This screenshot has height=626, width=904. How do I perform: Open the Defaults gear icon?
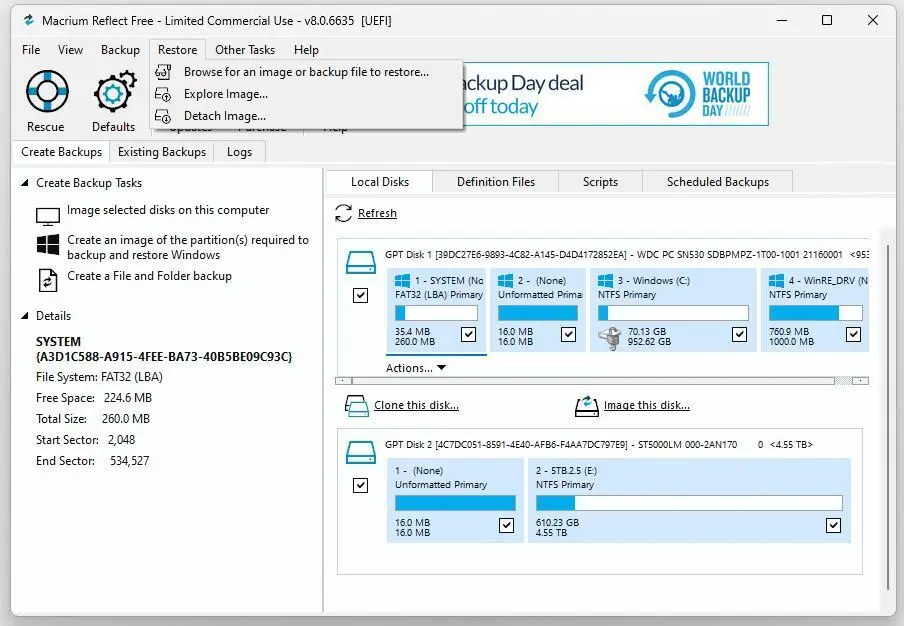115,91
